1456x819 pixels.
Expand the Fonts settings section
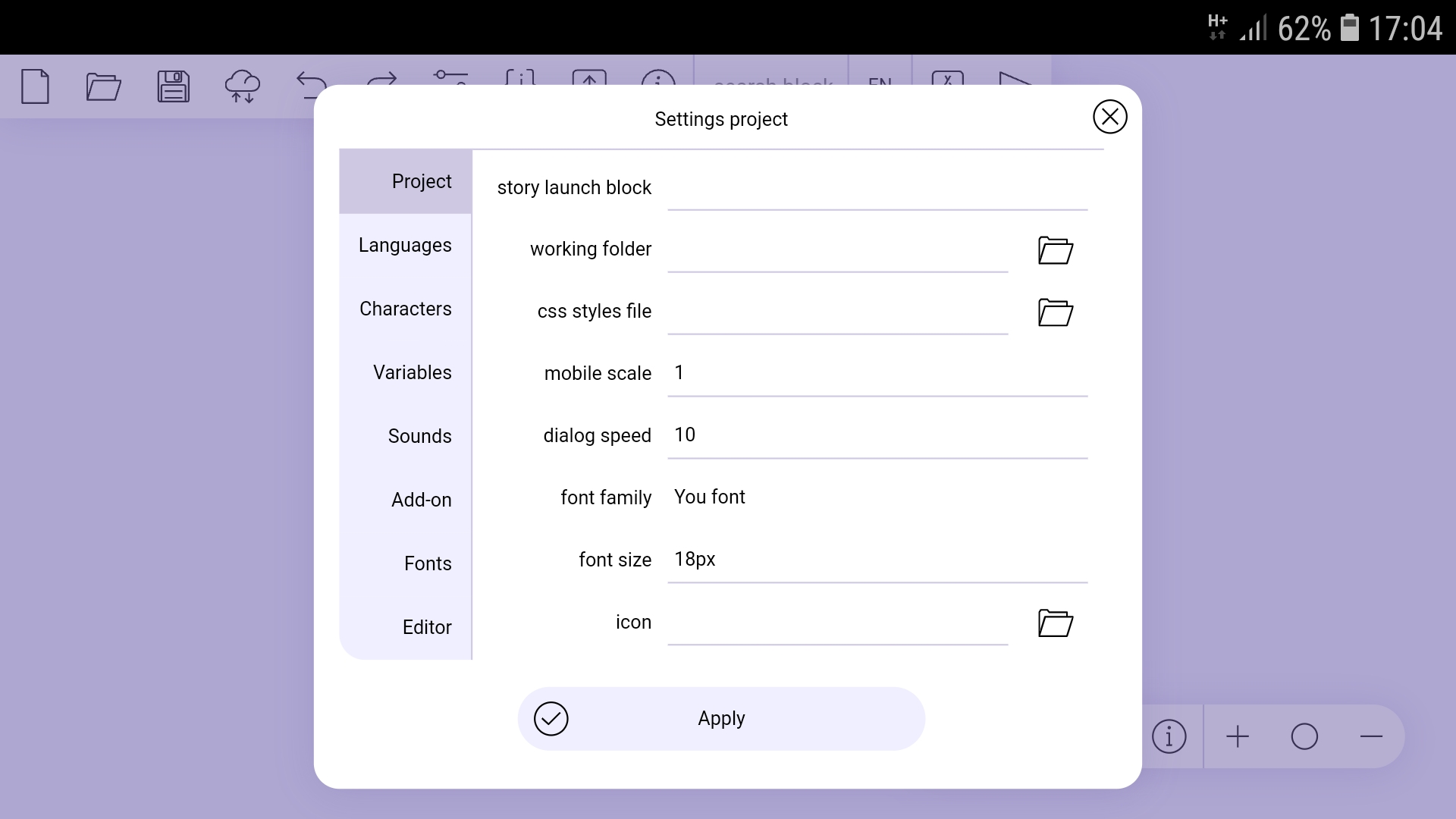click(428, 563)
